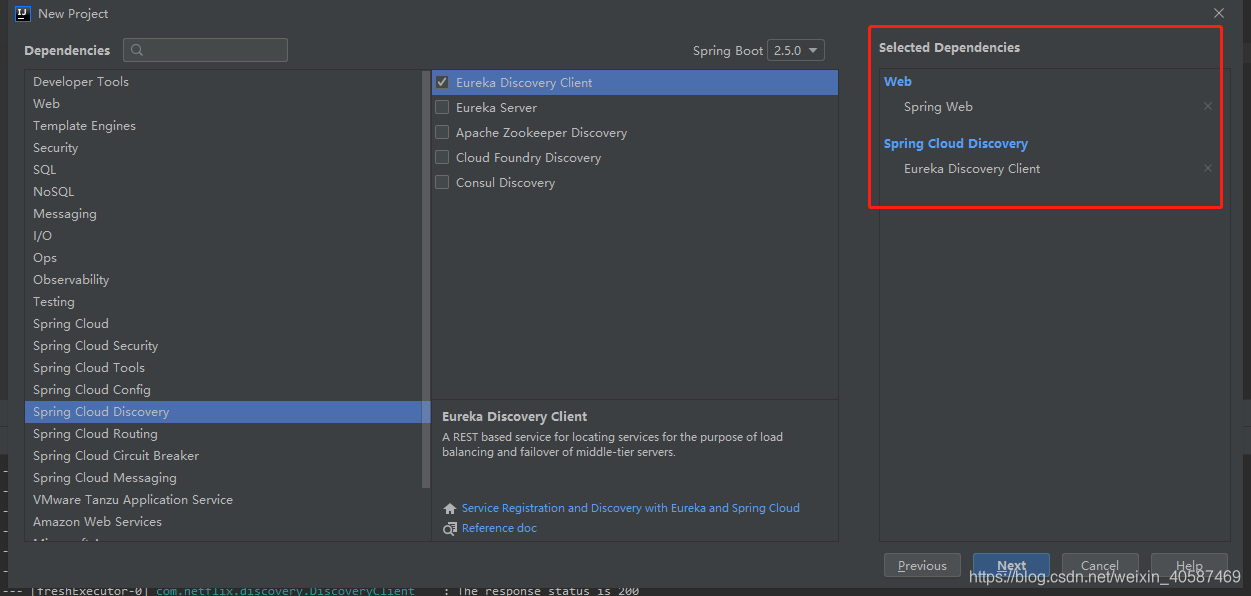Viewport: 1251px width, 596px height.
Task: Select Spring Cloud Circuit Breaker category
Action: point(224,456)
